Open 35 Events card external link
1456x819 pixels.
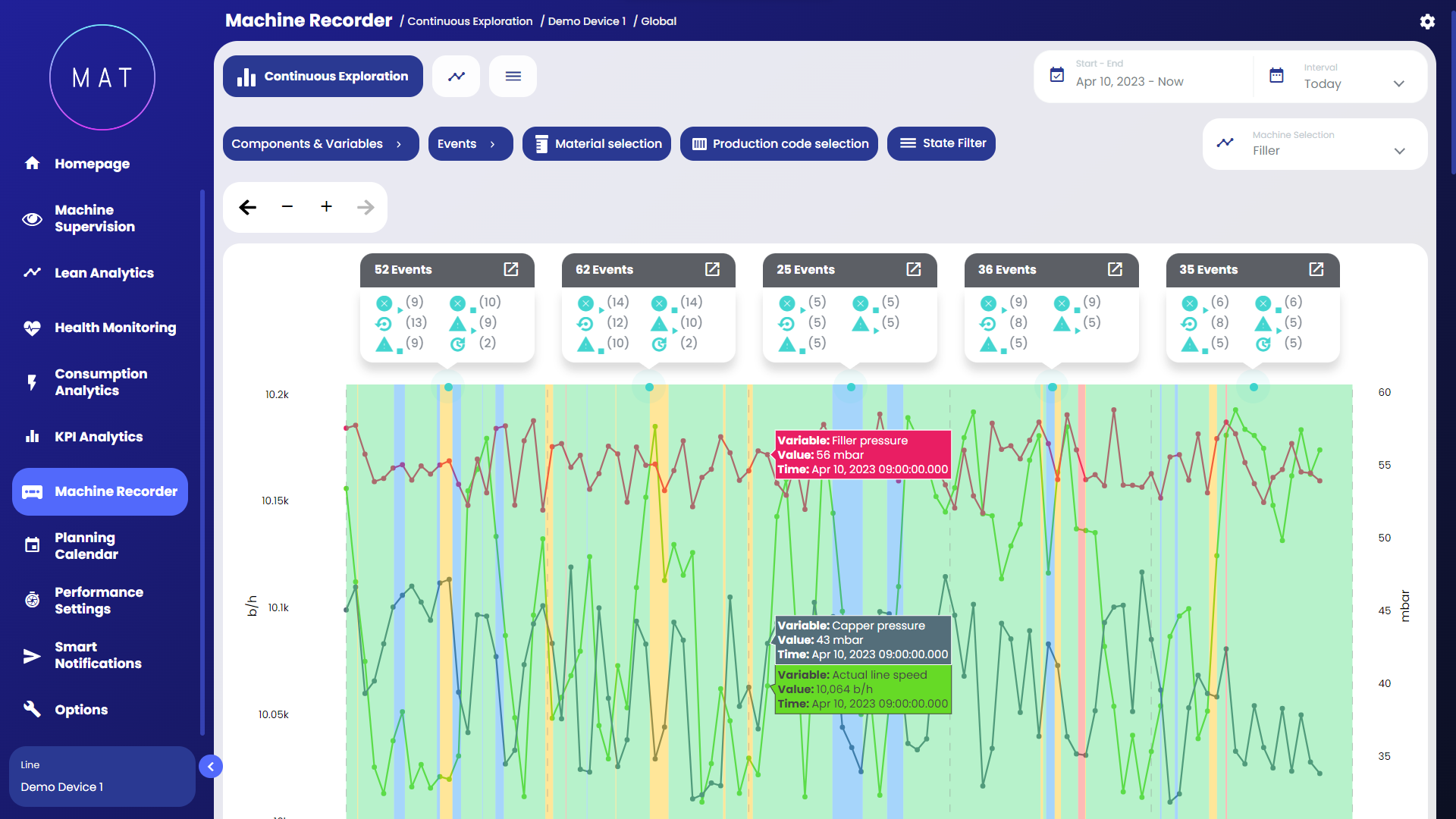point(1316,269)
